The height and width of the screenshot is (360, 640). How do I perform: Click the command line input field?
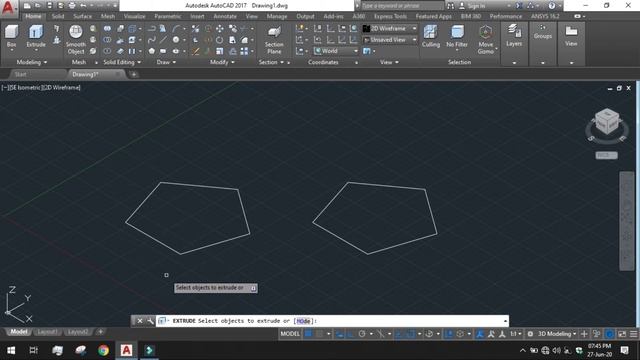tap(333, 321)
